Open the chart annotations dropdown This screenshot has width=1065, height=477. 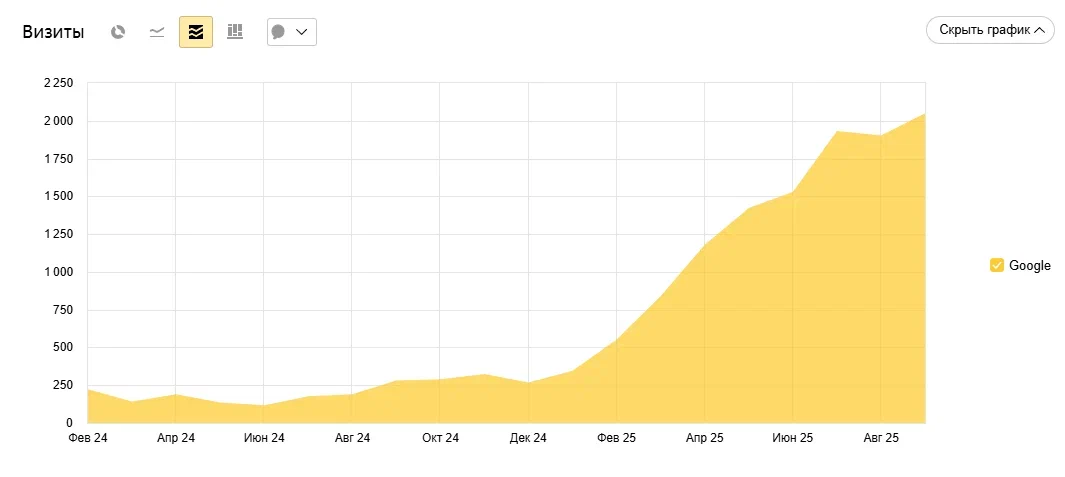coord(291,32)
